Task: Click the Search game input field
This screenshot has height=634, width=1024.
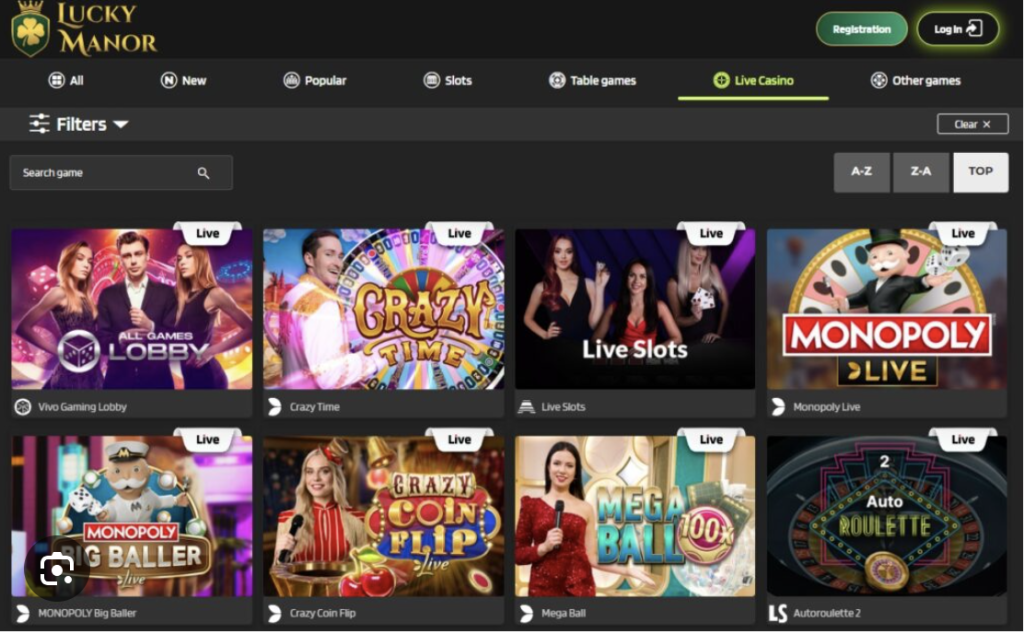Action: (121, 173)
